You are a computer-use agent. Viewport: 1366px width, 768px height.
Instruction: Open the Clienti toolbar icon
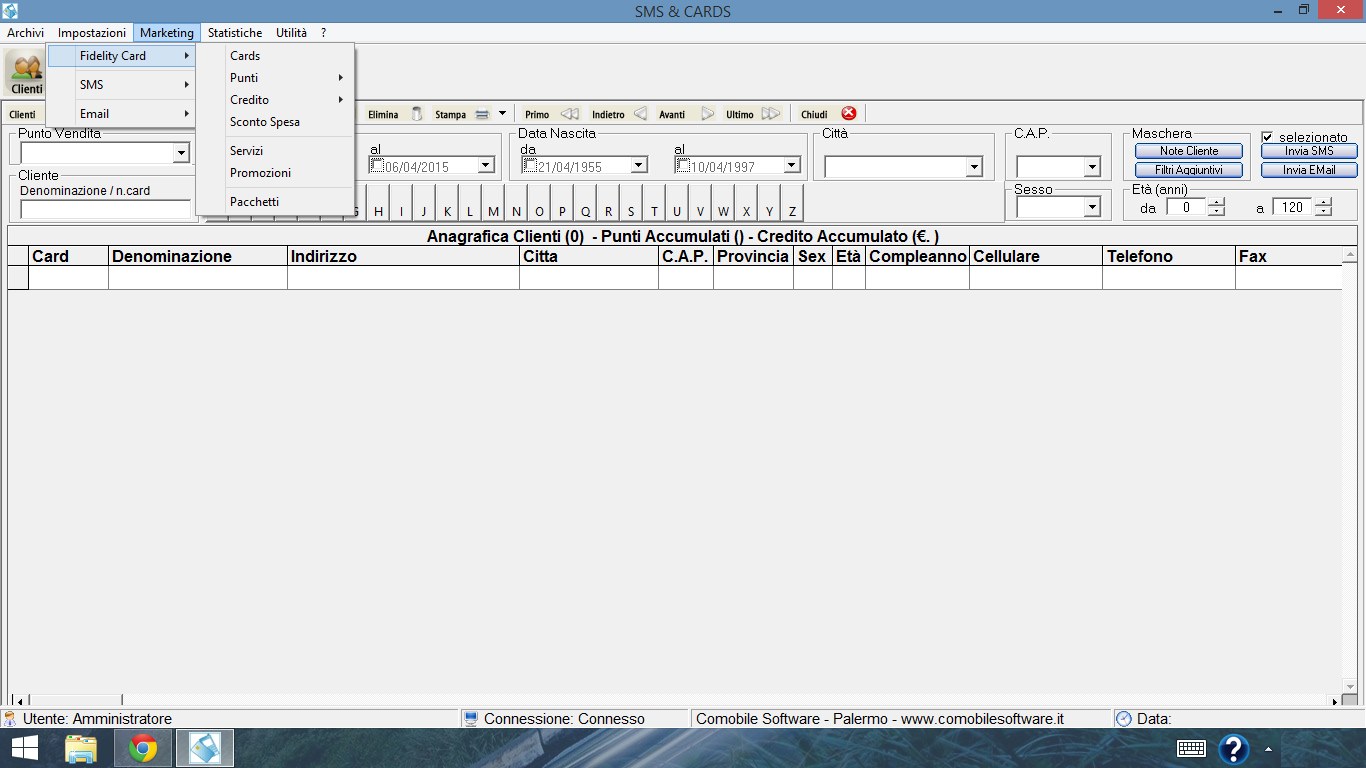tap(26, 71)
